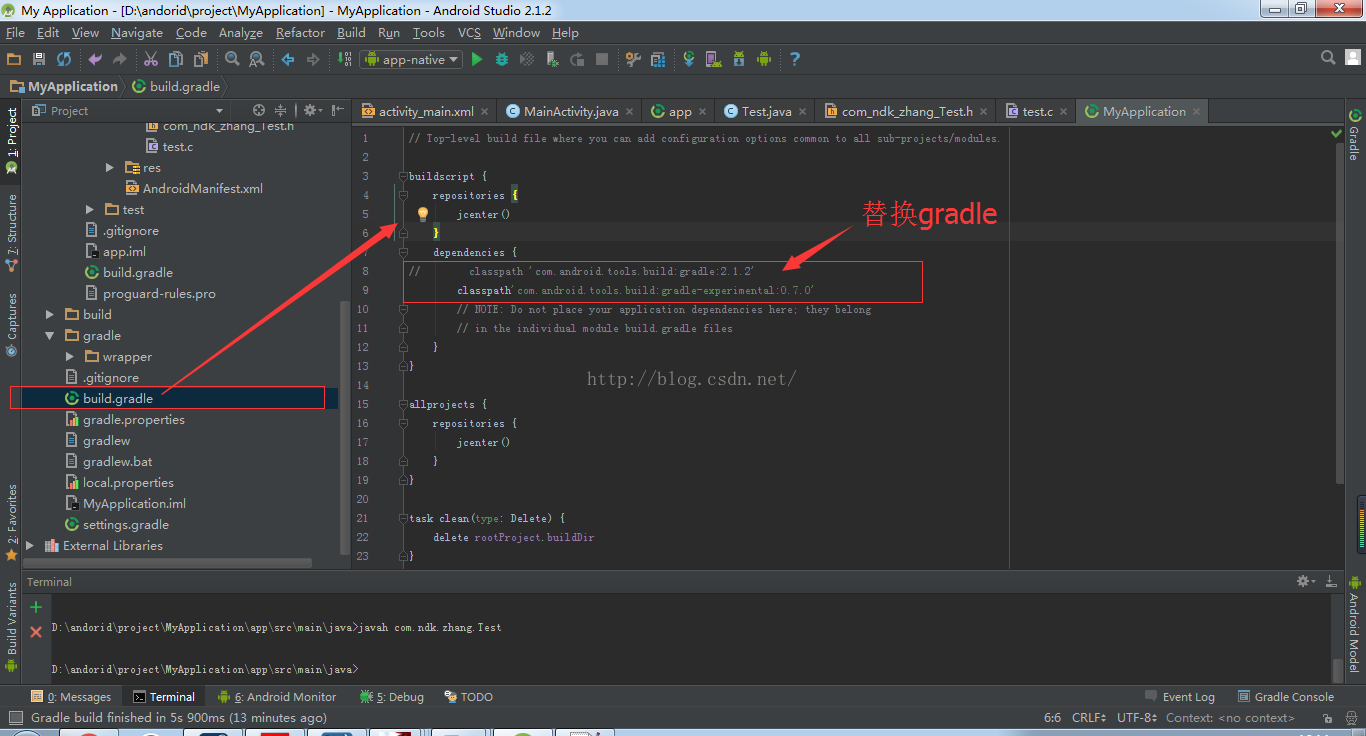
Task: Switch to activity_main.xml tab
Action: 425,111
